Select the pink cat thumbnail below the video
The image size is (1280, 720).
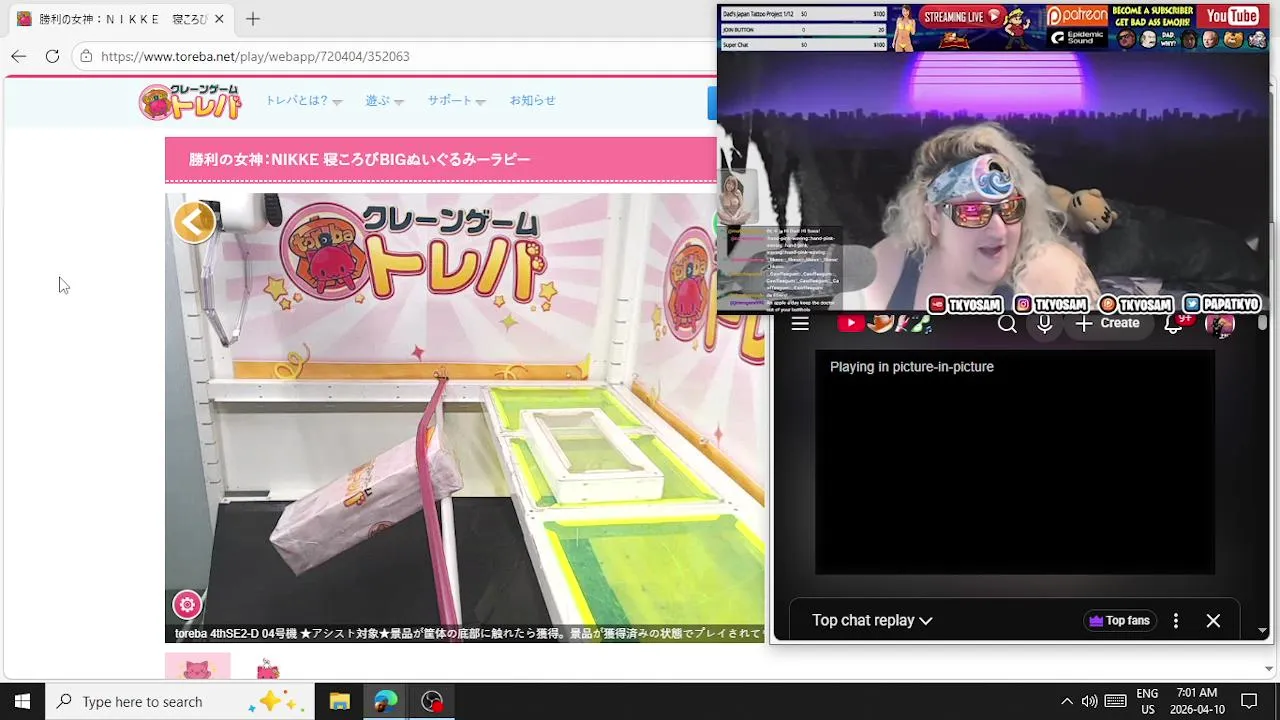[x=197, y=667]
